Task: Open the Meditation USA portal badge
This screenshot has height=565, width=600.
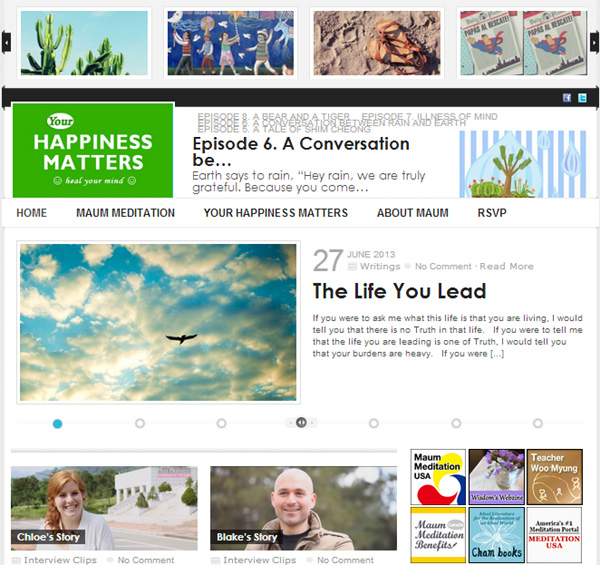Action: (x=555, y=535)
